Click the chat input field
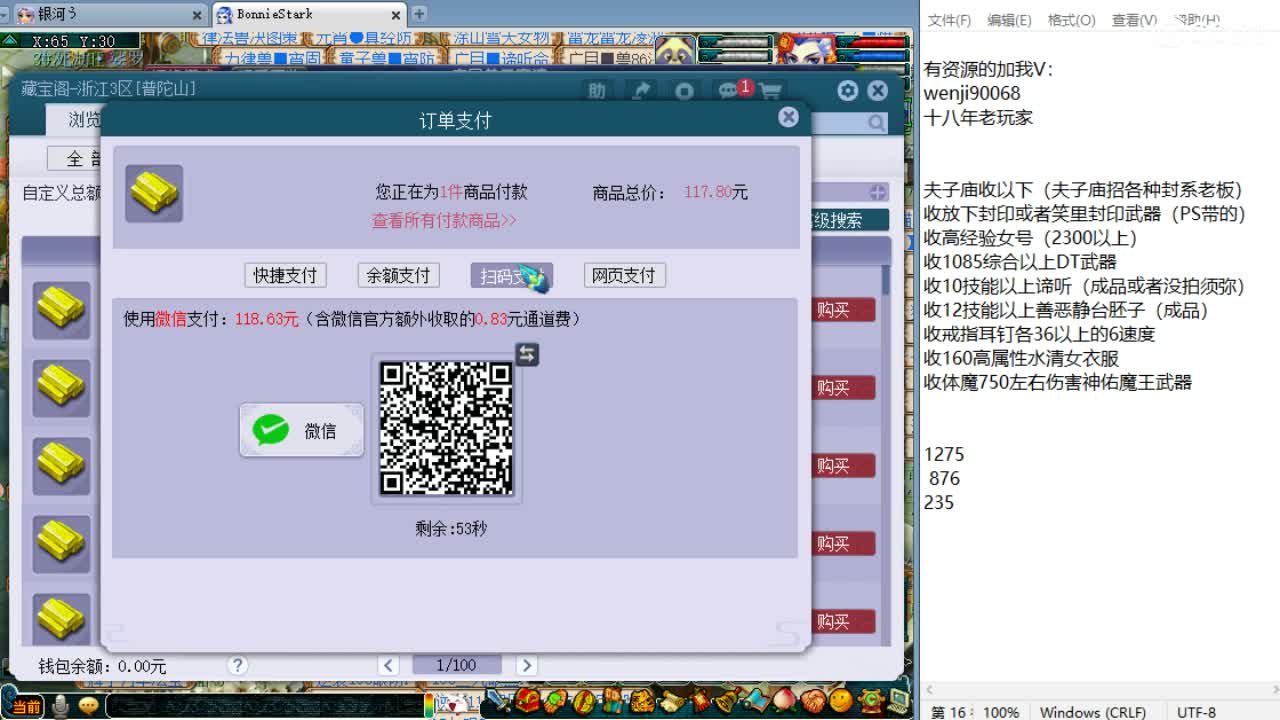 pos(265,706)
